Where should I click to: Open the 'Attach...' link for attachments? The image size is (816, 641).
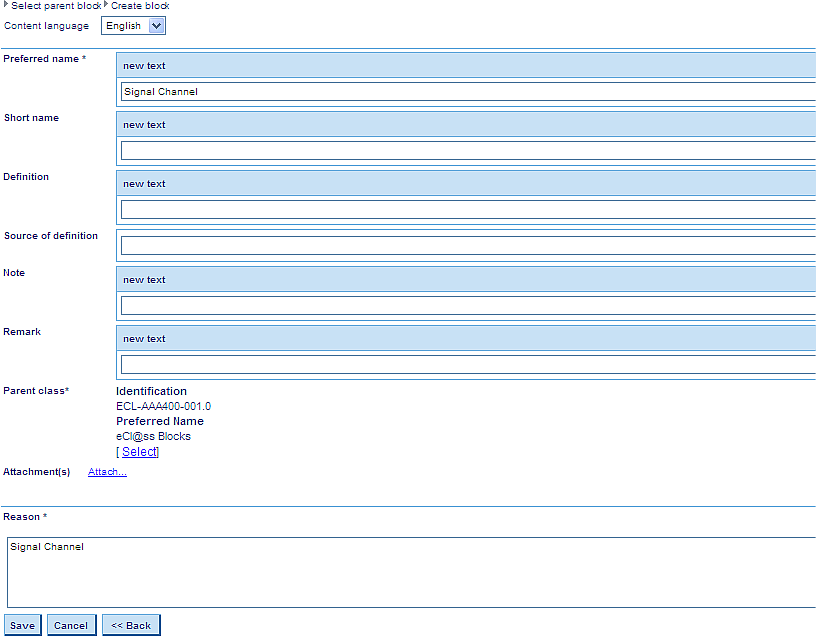pos(107,472)
